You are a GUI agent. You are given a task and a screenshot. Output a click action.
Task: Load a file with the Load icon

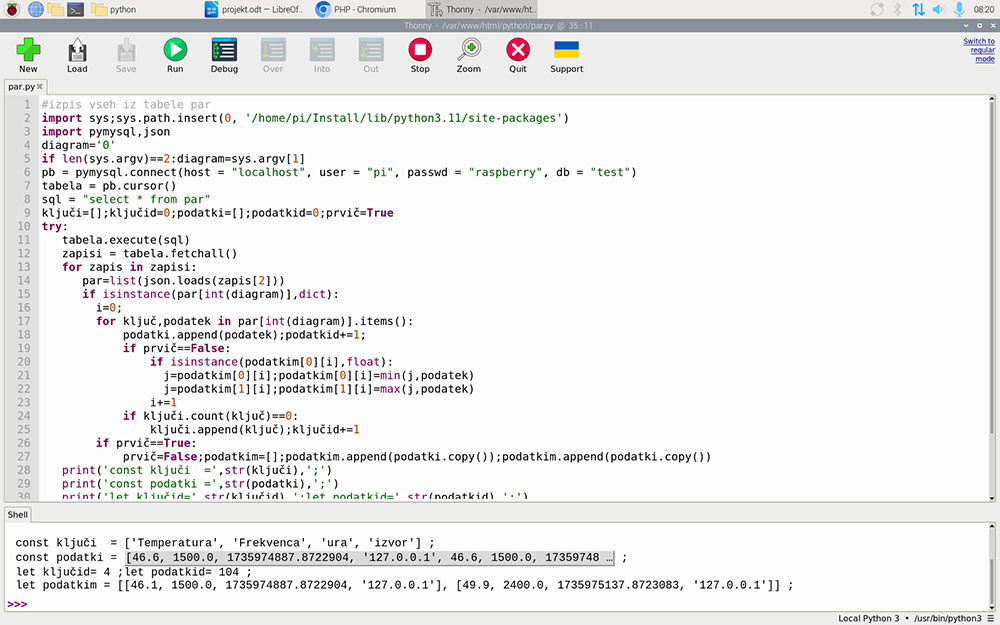click(77, 50)
